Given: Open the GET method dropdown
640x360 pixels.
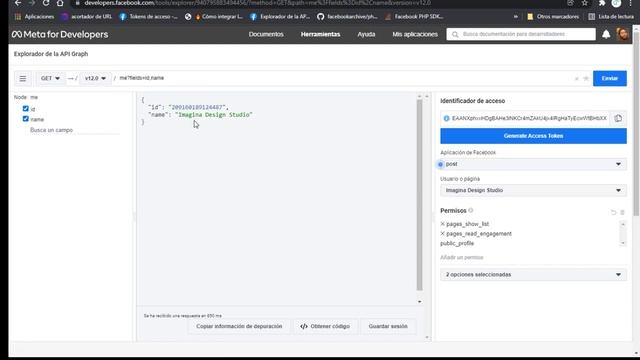Looking at the screenshot, I should 51,78.
